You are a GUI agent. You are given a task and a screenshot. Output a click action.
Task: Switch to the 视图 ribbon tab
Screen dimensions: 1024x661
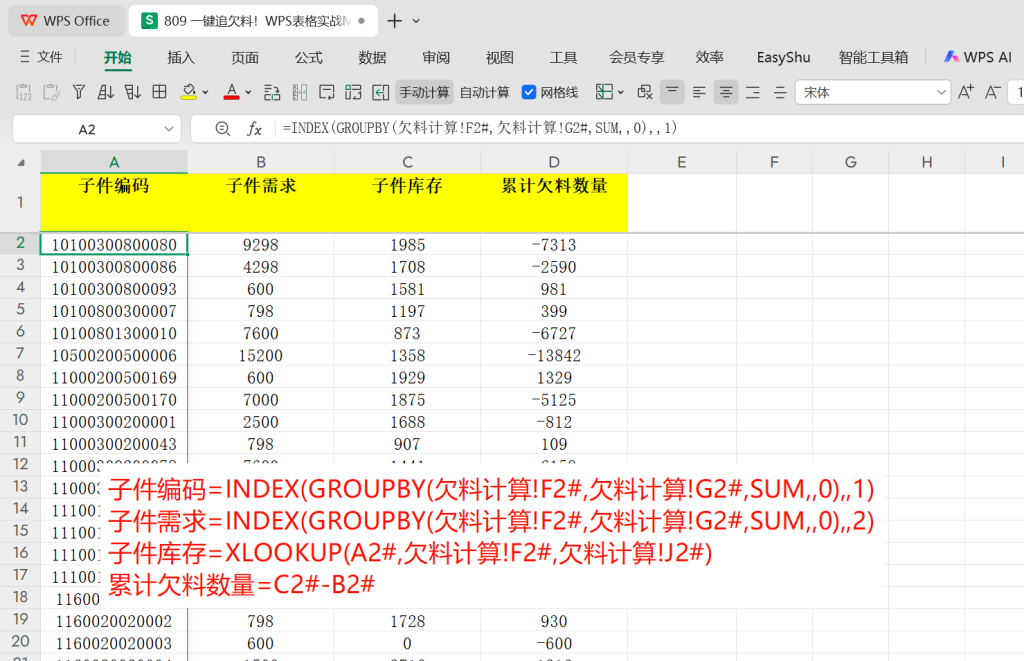(x=500, y=57)
